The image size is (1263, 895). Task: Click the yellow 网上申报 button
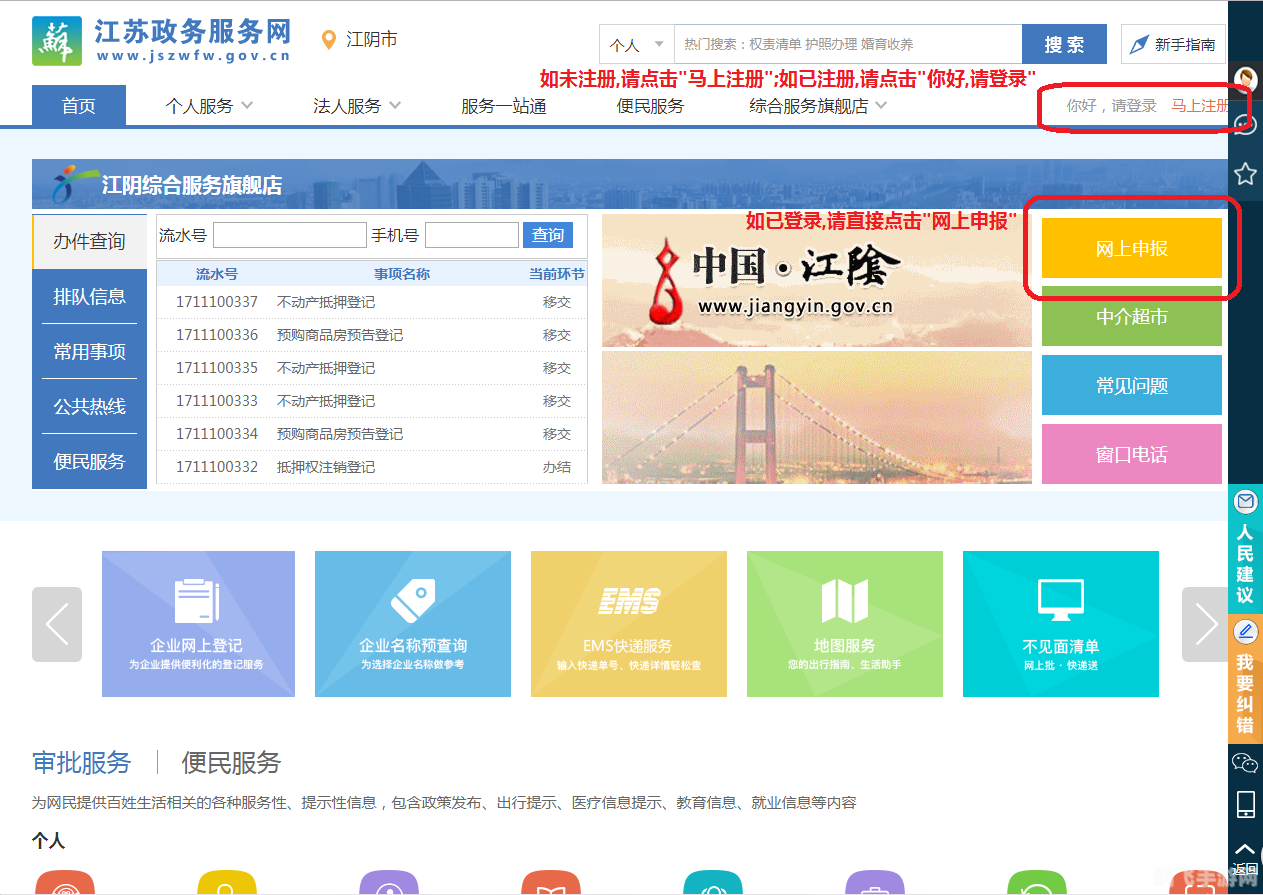(1131, 246)
